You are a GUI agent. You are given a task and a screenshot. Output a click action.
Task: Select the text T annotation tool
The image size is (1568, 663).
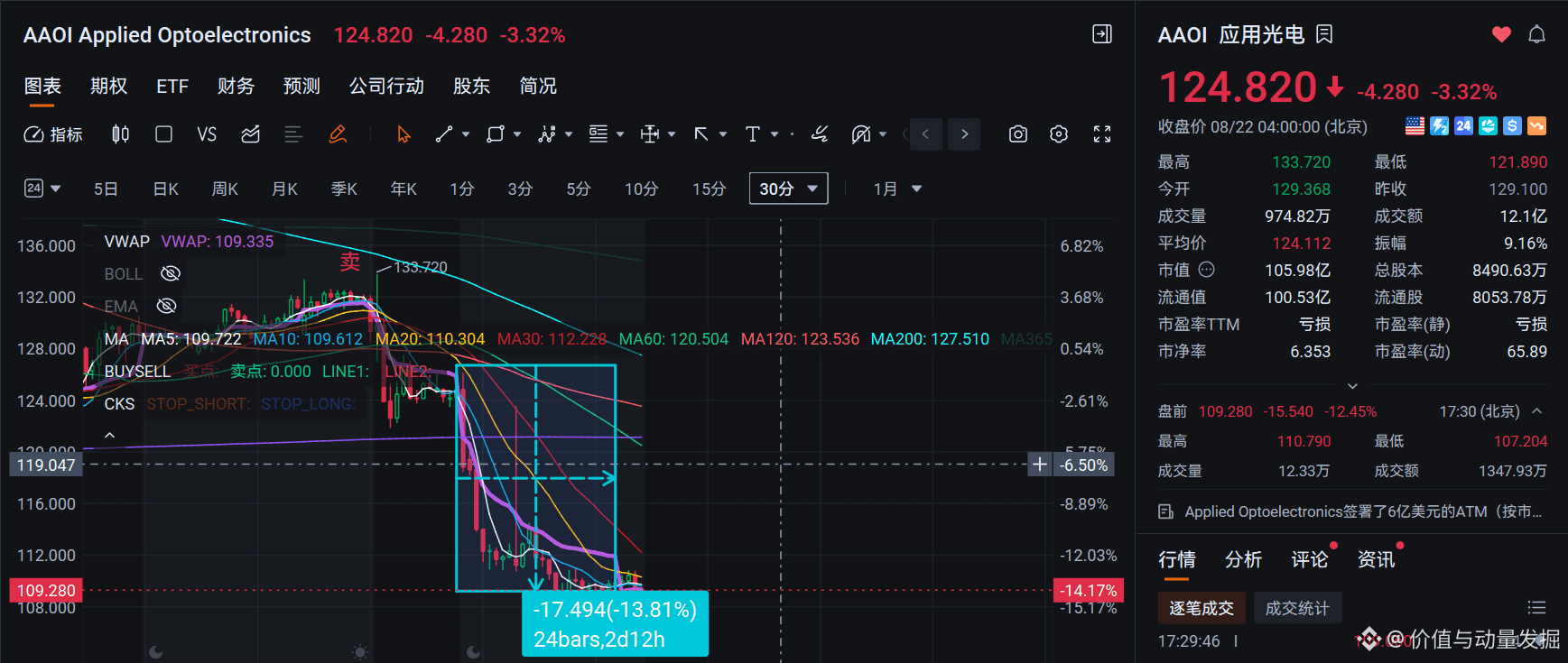pos(753,134)
